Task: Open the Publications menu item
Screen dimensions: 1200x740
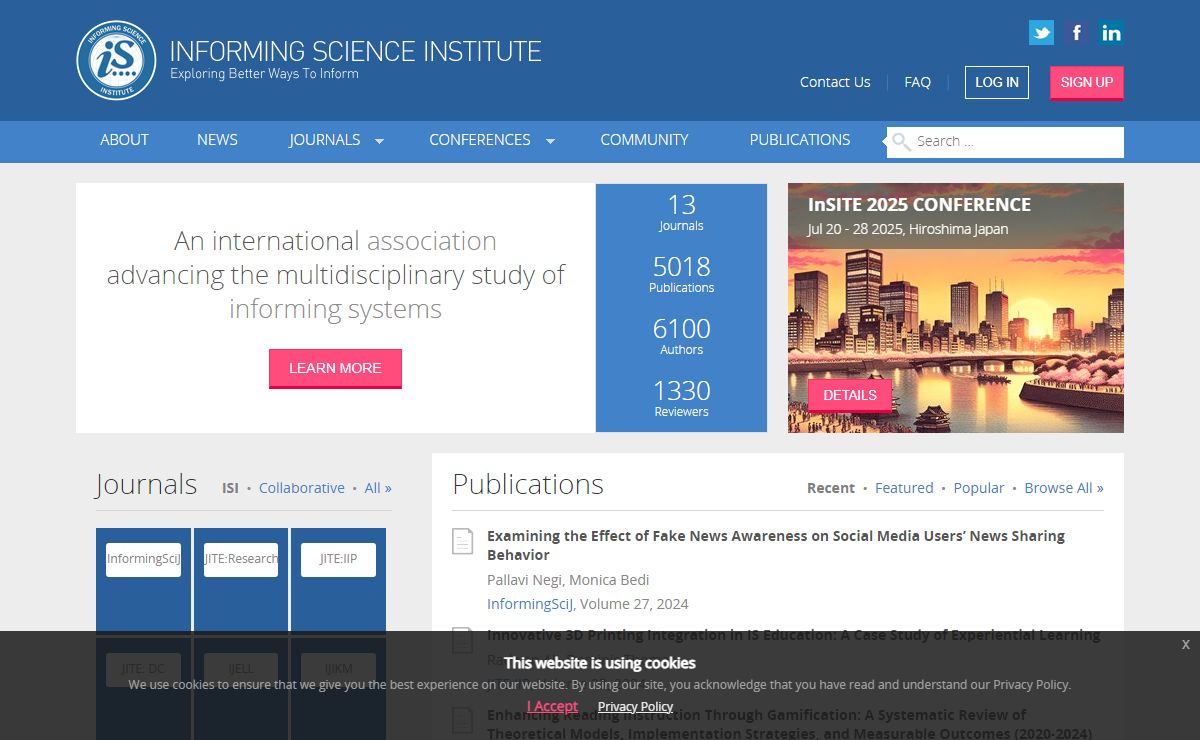Action: (x=800, y=140)
